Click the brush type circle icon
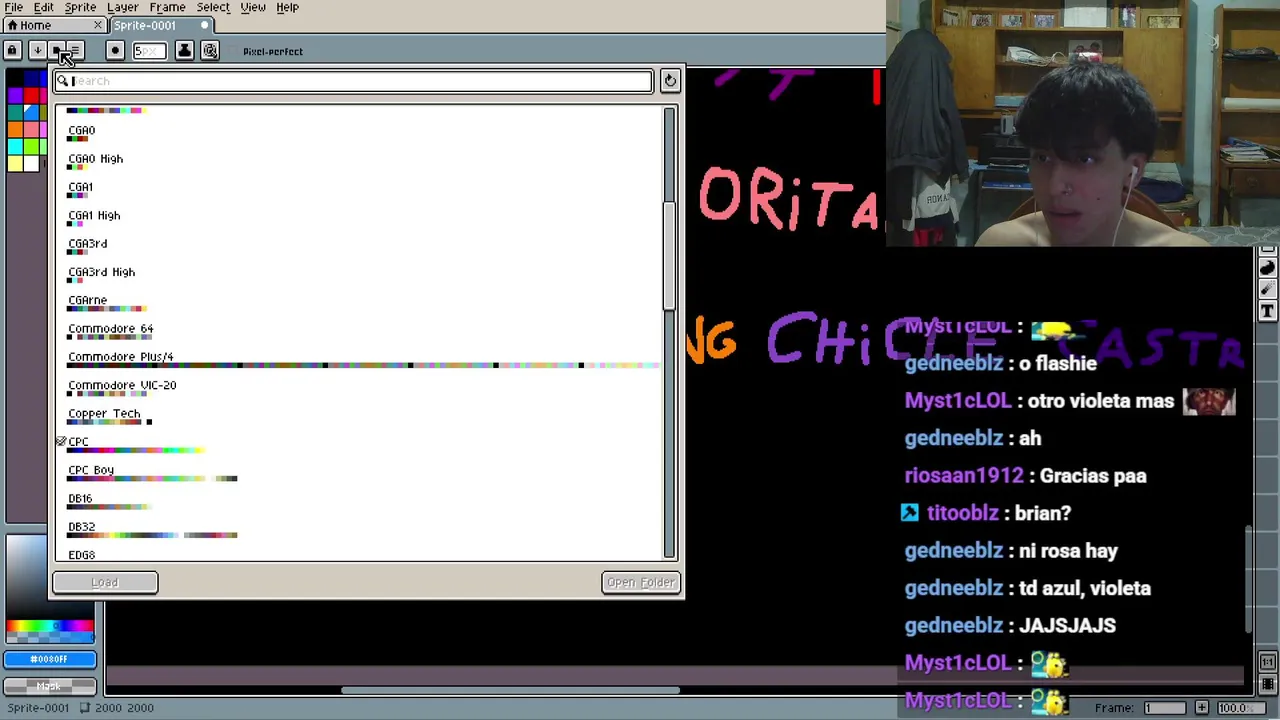The width and height of the screenshot is (1280, 720). (x=115, y=51)
